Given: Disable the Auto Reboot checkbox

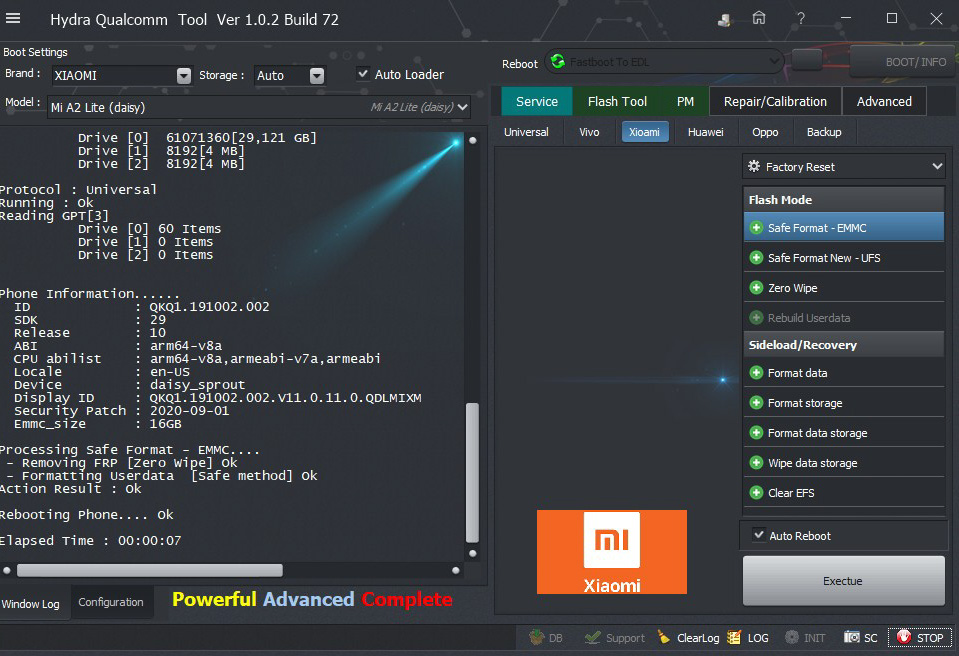Looking at the screenshot, I should tap(759, 535).
